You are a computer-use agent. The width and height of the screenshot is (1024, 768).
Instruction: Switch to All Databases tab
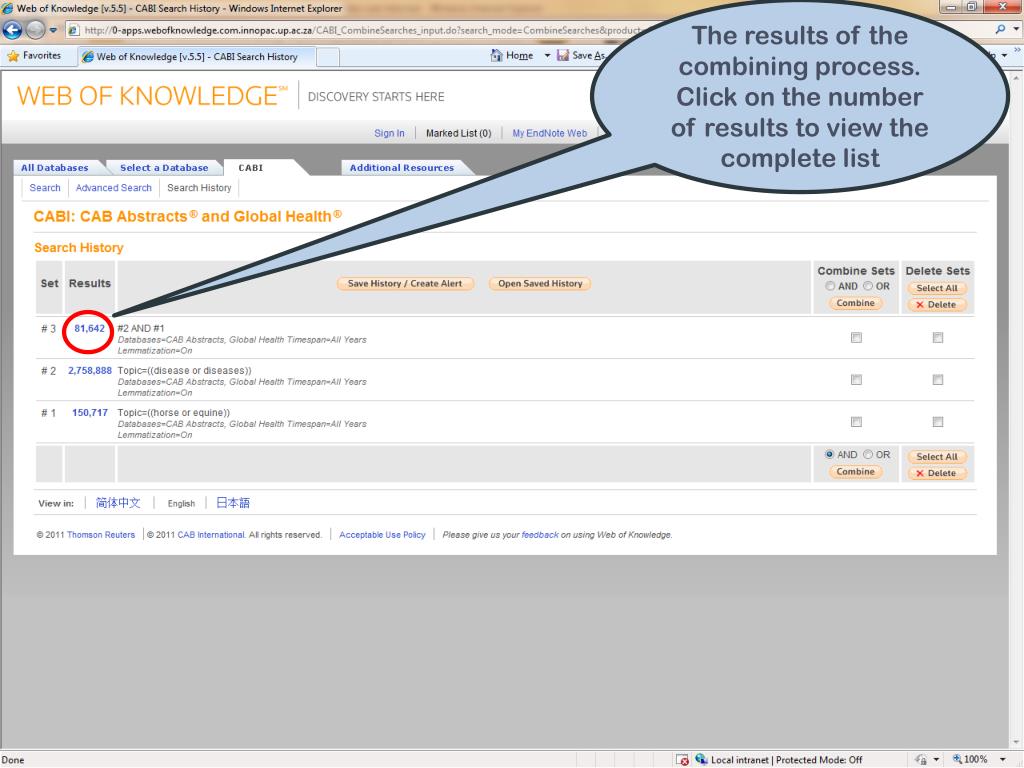55,168
